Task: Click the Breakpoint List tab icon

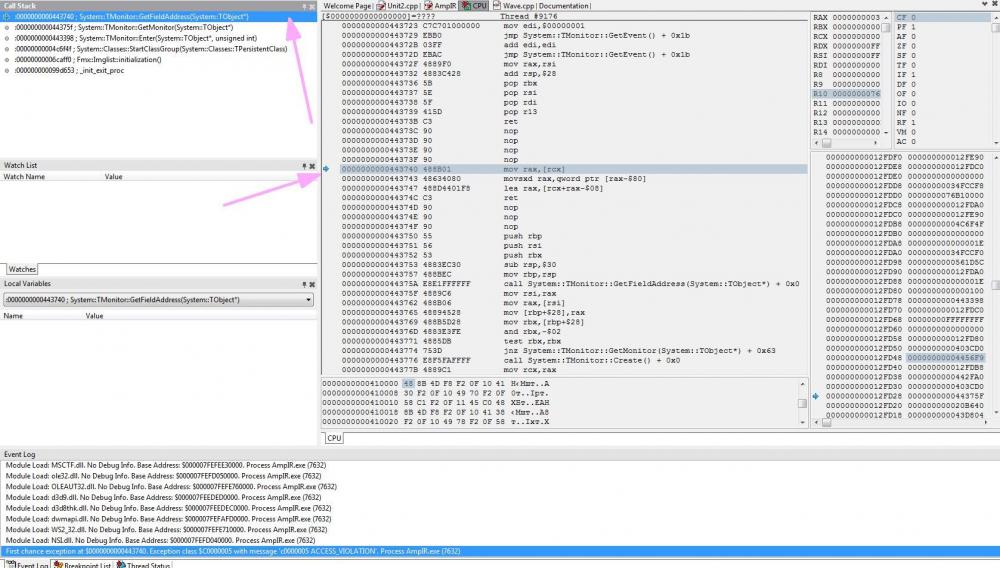Action: 57,565
